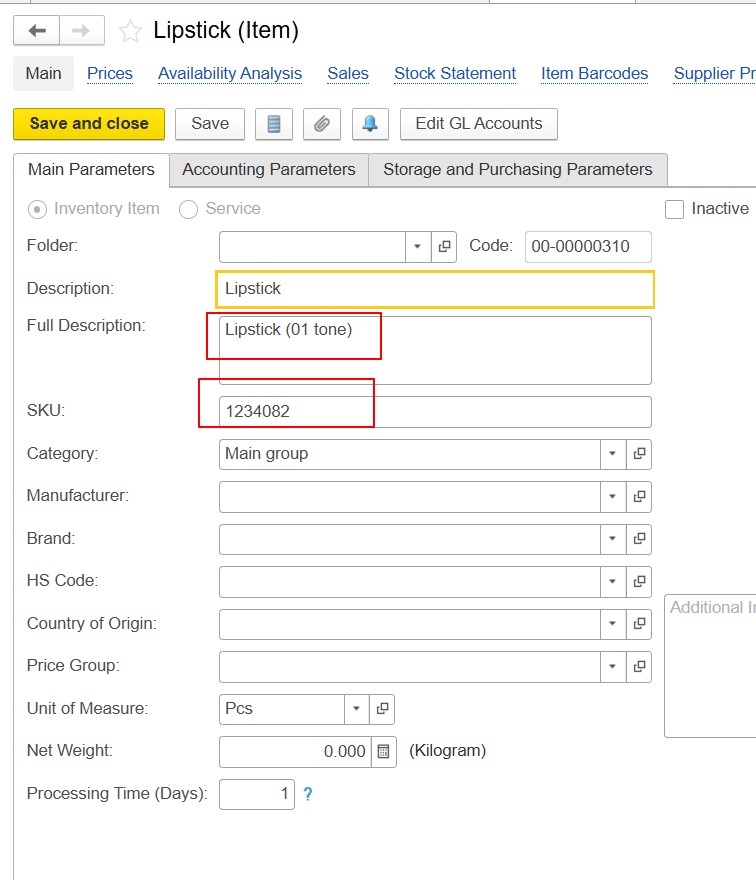
Task: Open the Stock Statement link
Action: (x=455, y=74)
